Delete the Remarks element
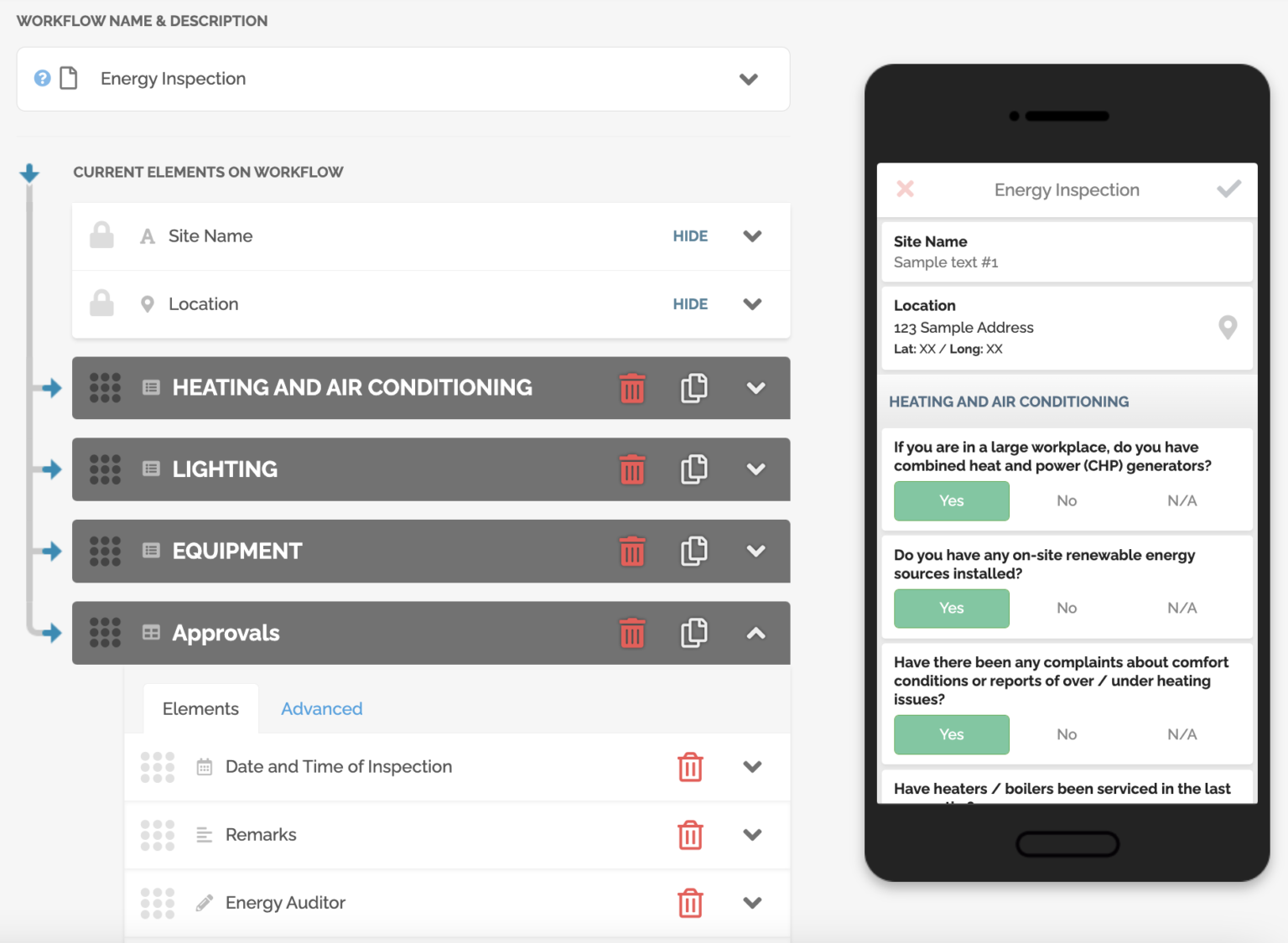The image size is (1288, 943). tap(690, 835)
